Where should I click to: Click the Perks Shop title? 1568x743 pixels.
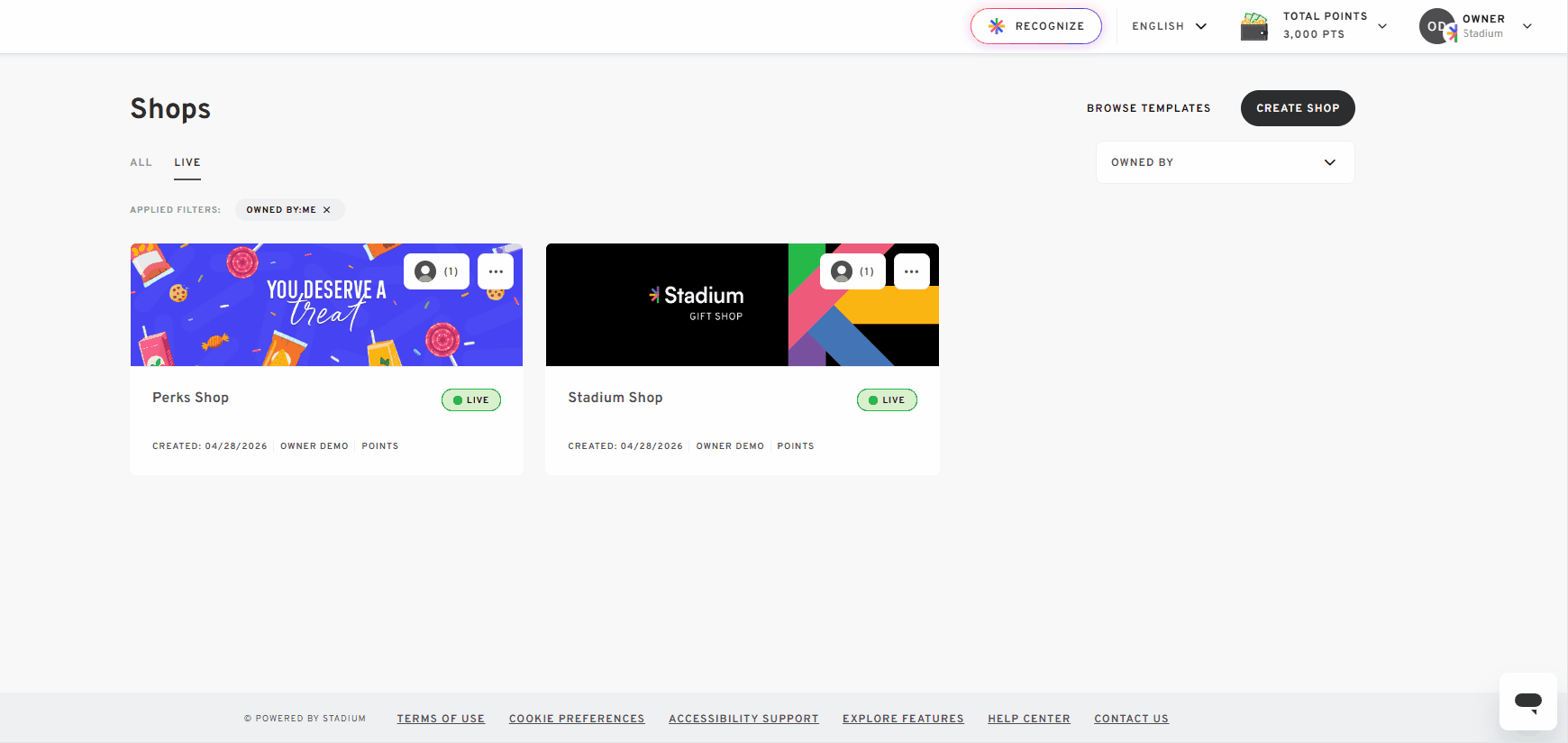[x=190, y=398]
